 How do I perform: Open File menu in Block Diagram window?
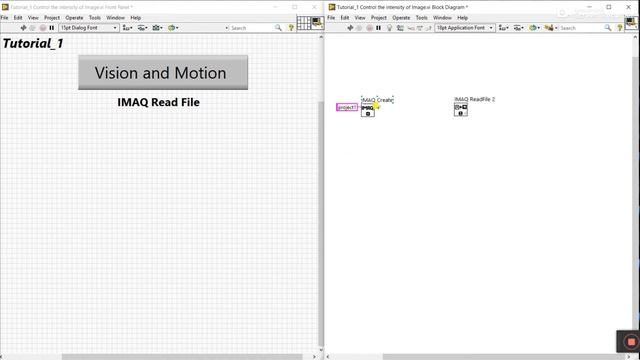[x=331, y=18]
